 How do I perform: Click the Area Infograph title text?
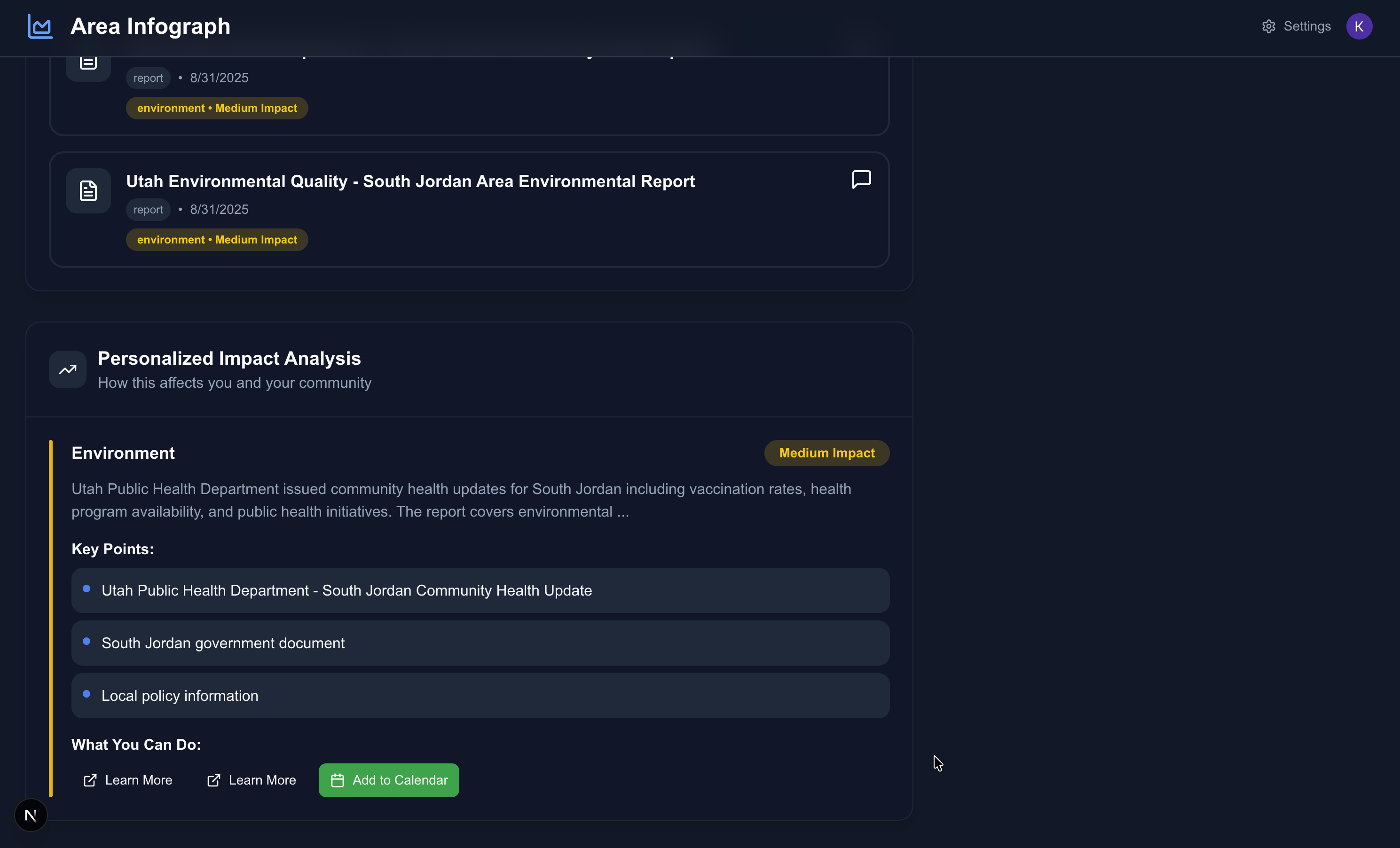coord(150,27)
